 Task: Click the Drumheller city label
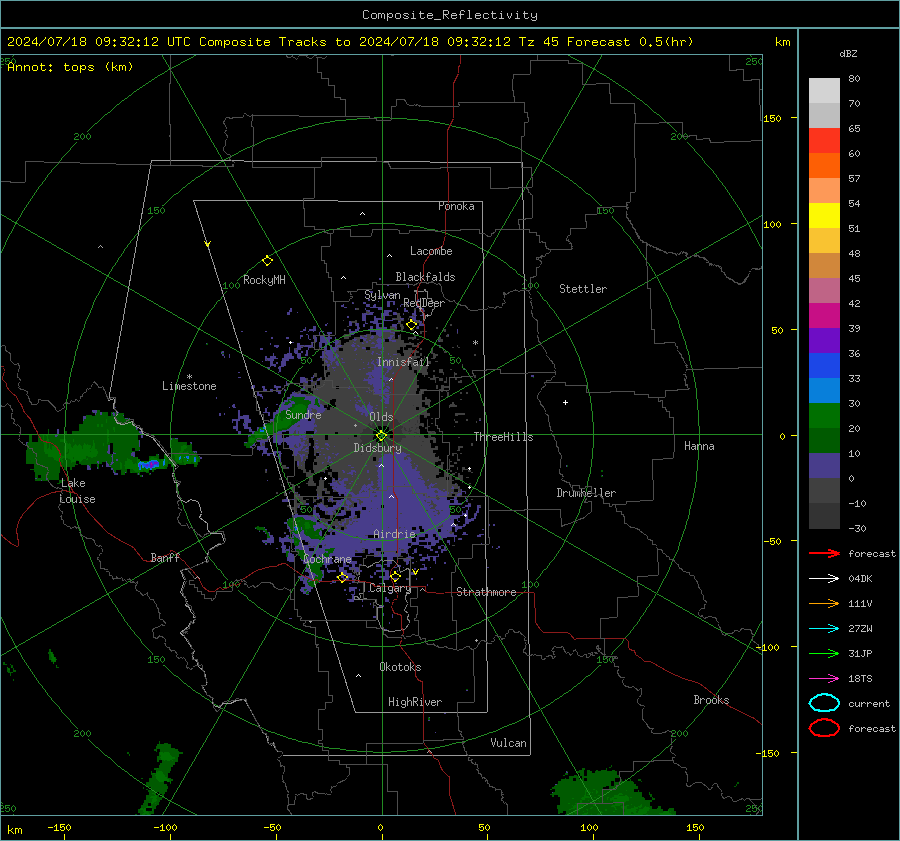tap(586, 493)
